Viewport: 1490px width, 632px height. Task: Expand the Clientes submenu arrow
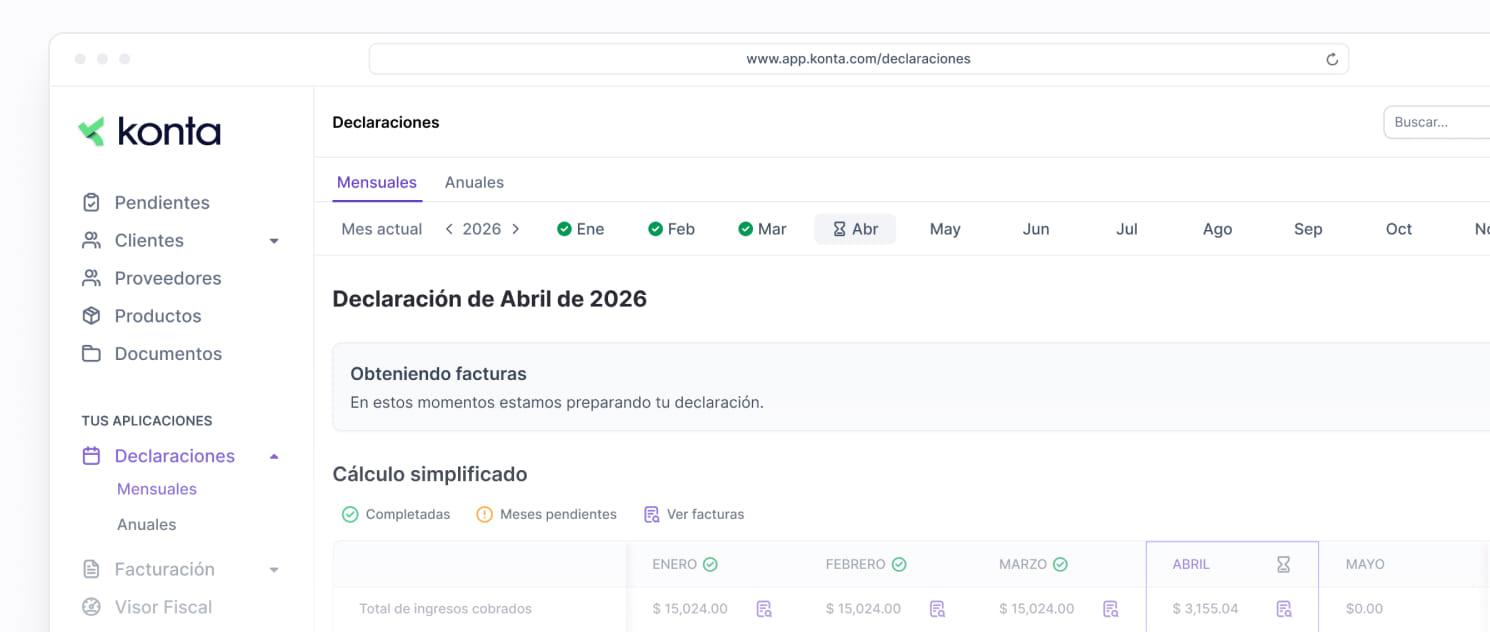(274, 241)
